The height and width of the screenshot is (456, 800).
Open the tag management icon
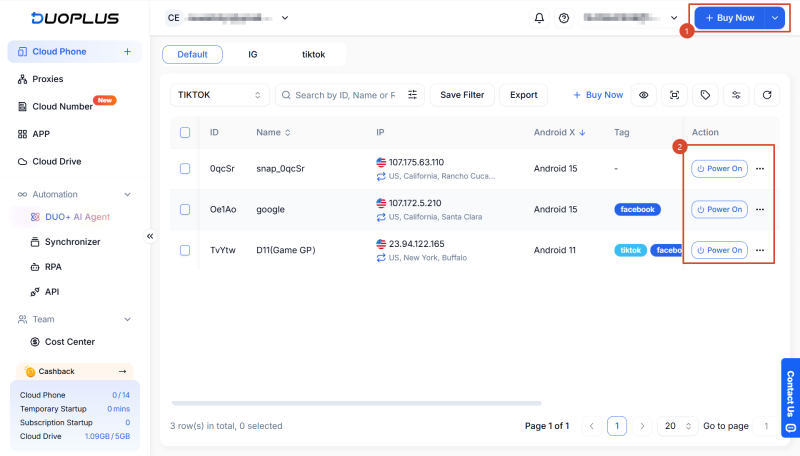[705, 95]
